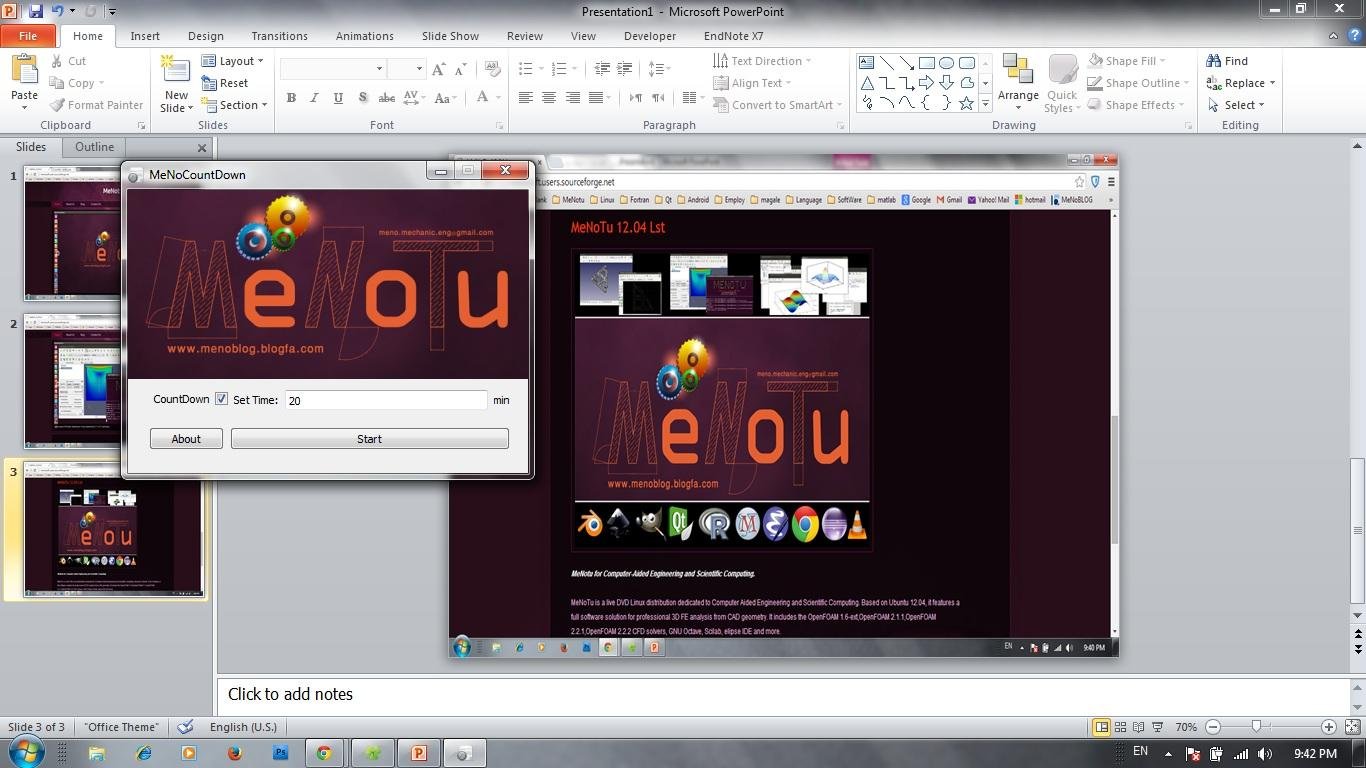
Task: Click the Increase Font Size icon
Action: point(438,69)
